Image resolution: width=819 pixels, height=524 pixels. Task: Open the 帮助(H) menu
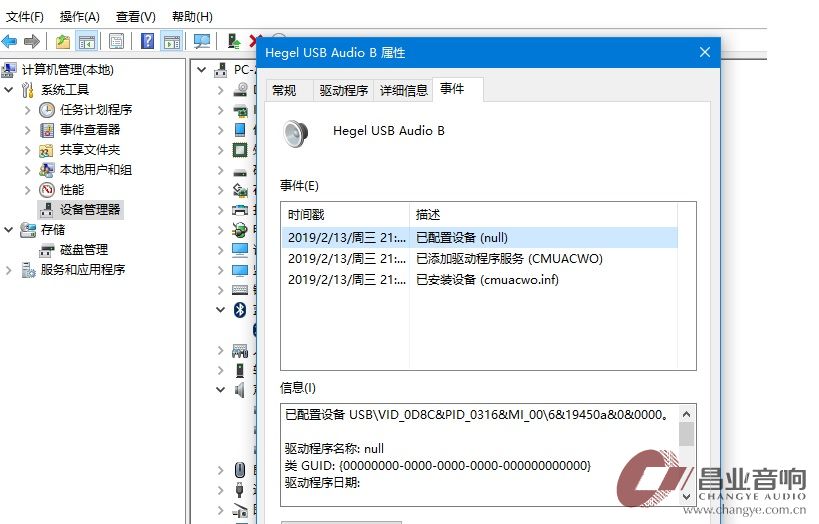192,17
